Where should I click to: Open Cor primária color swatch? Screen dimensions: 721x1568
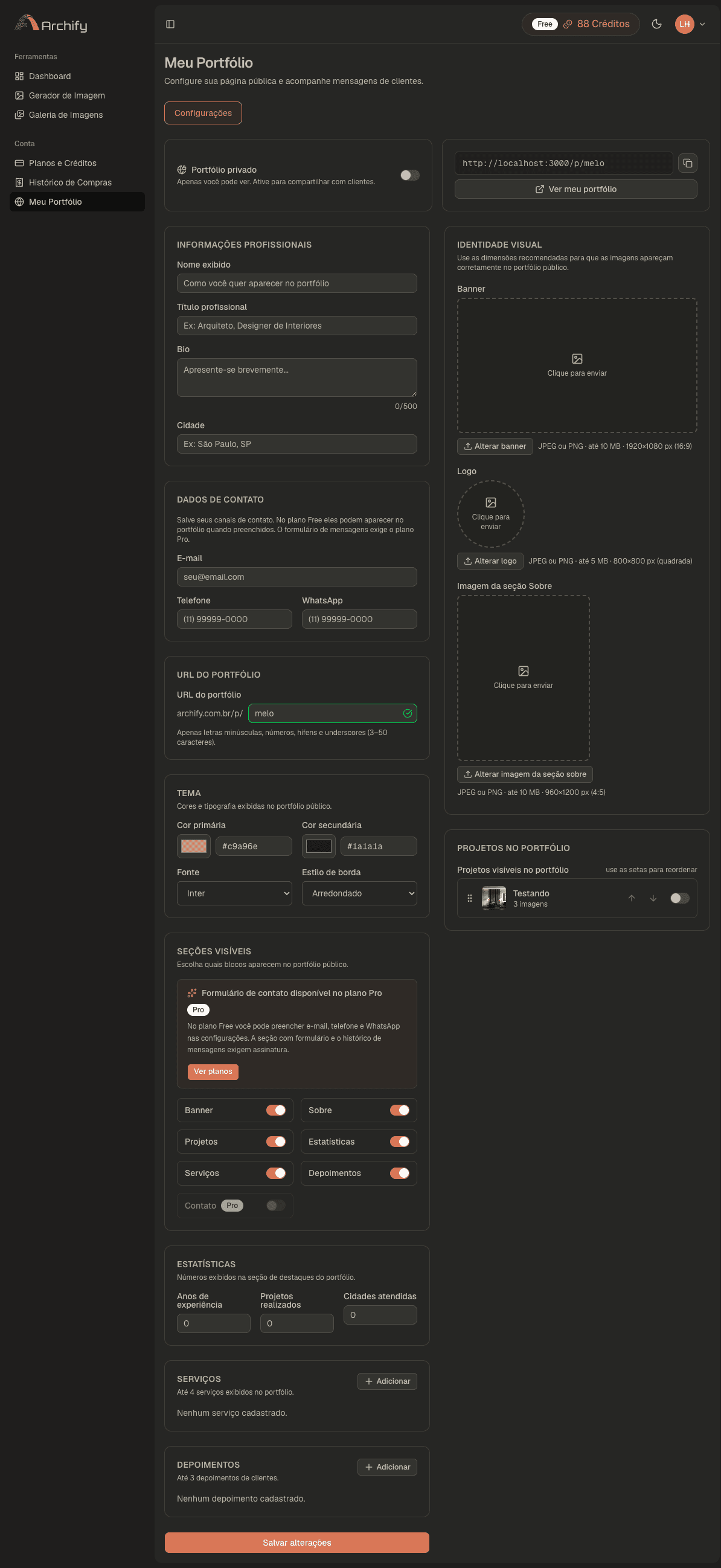point(193,847)
